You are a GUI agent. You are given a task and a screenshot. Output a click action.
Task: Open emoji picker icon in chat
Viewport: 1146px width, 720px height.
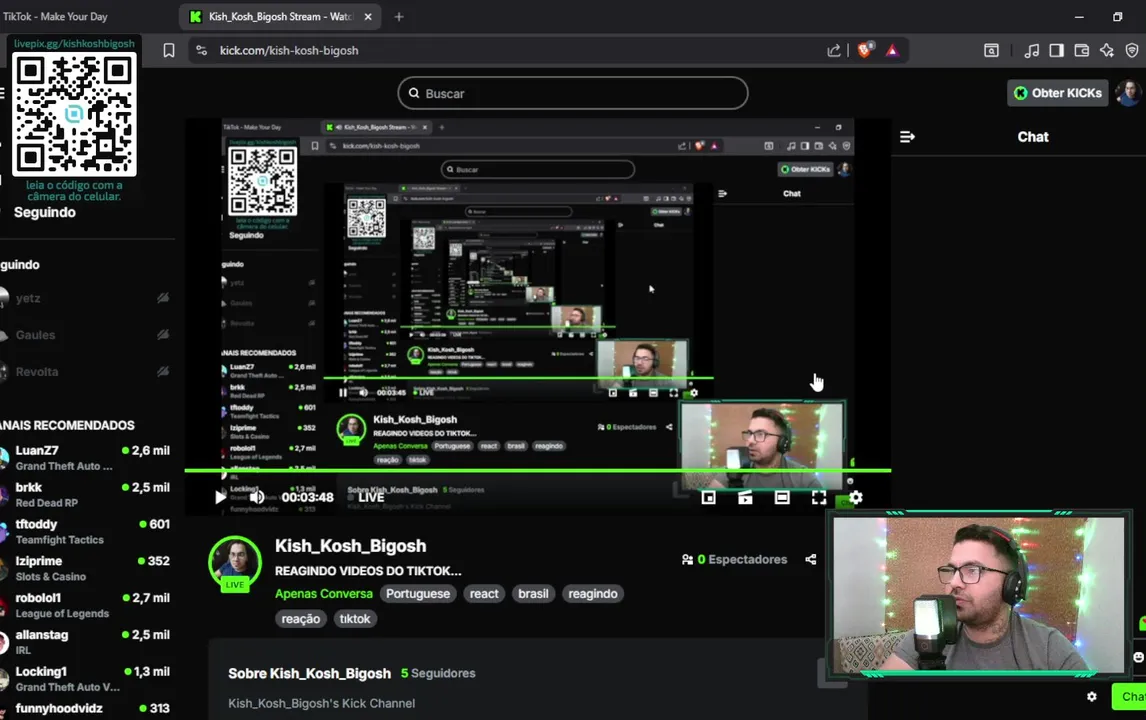(1139, 656)
